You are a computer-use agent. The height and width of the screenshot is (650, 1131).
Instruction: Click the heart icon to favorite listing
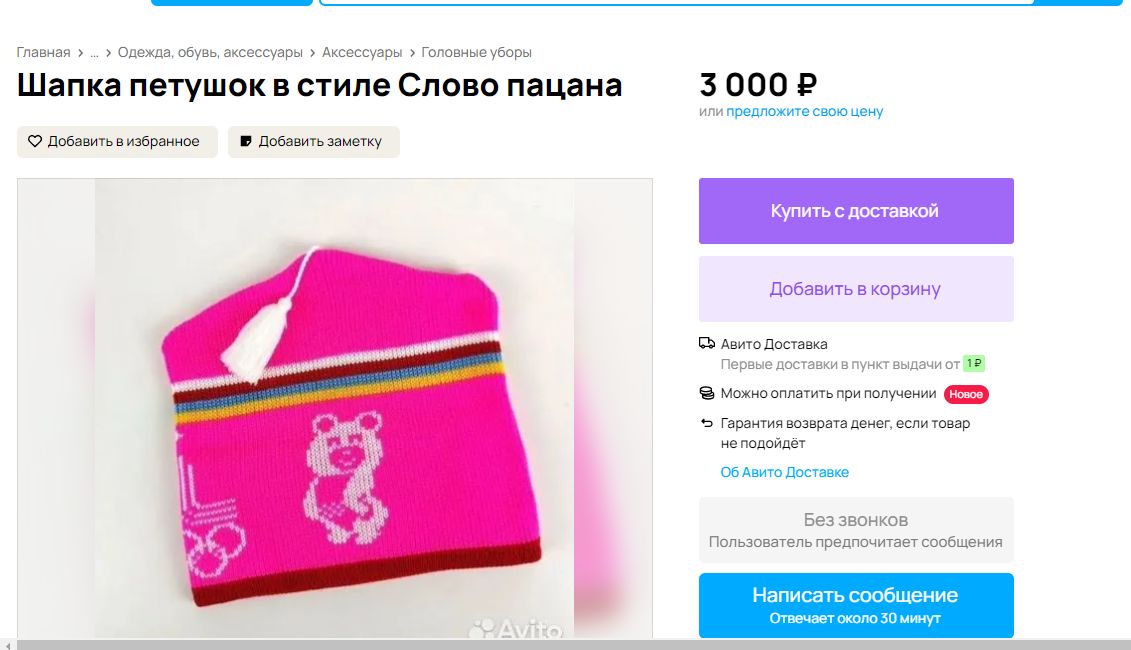pyautogui.click(x=35, y=141)
